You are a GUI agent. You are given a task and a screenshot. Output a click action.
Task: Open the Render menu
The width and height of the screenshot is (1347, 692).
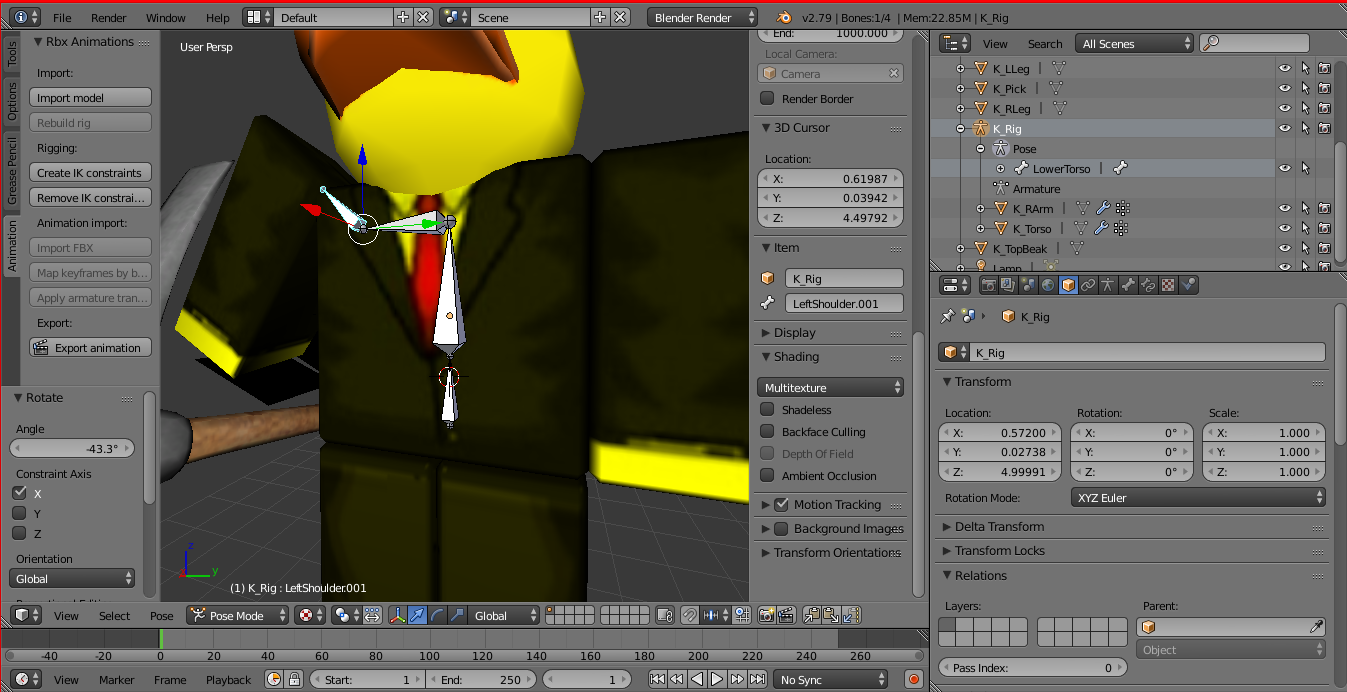pyautogui.click(x=108, y=17)
